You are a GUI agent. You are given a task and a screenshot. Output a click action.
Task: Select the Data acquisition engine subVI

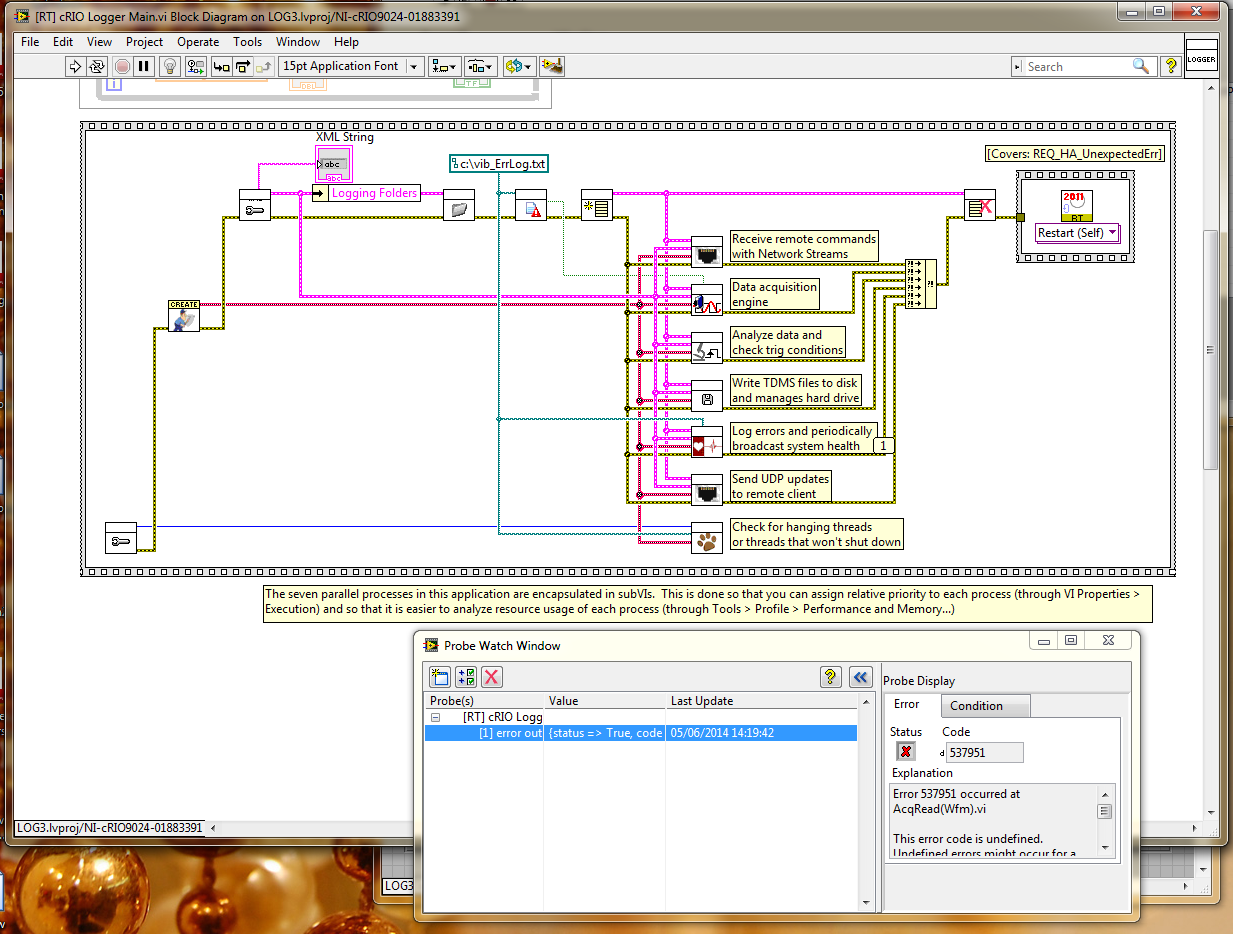pyautogui.click(x=707, y=299)
